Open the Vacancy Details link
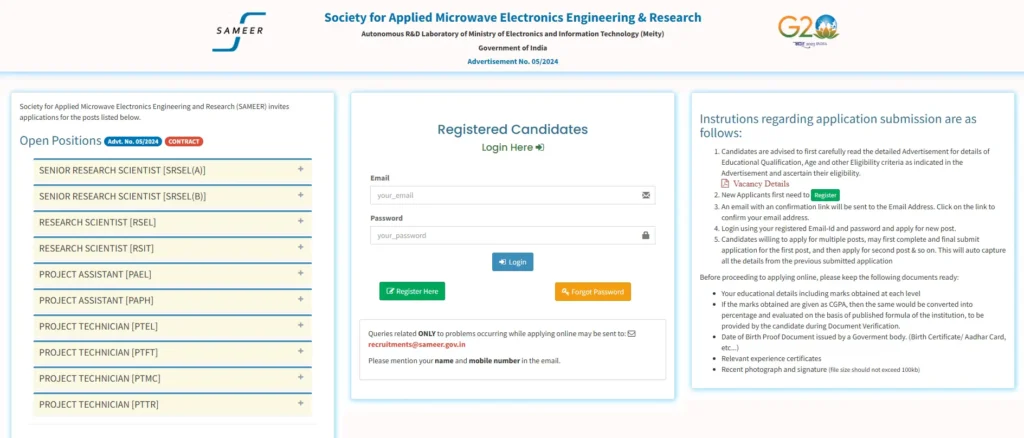Viewport: 1024px width, 438px height. [x=760, y=184]
